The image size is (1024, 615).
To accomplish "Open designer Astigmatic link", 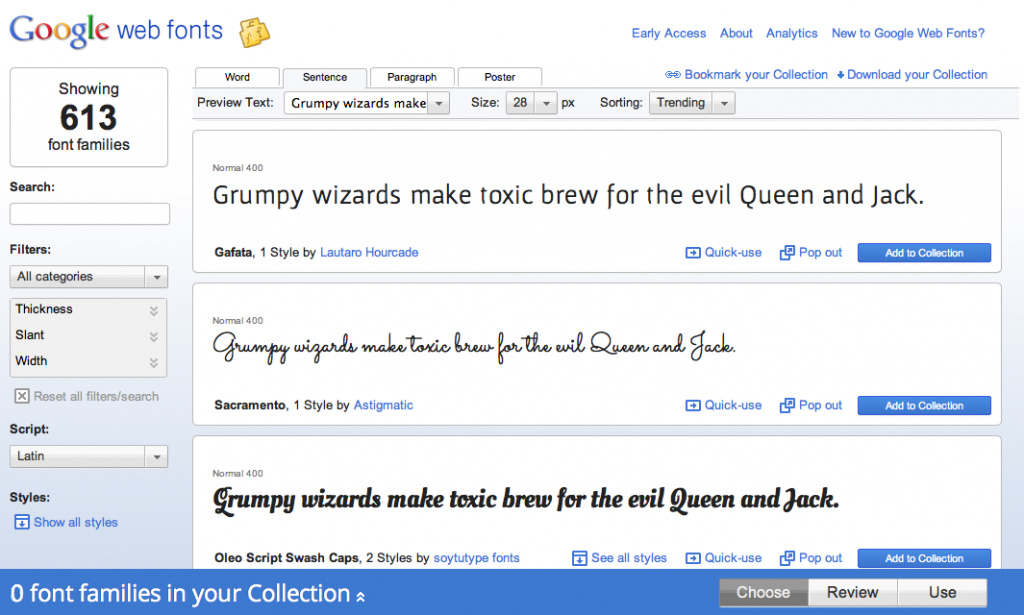I will (383, 405).
